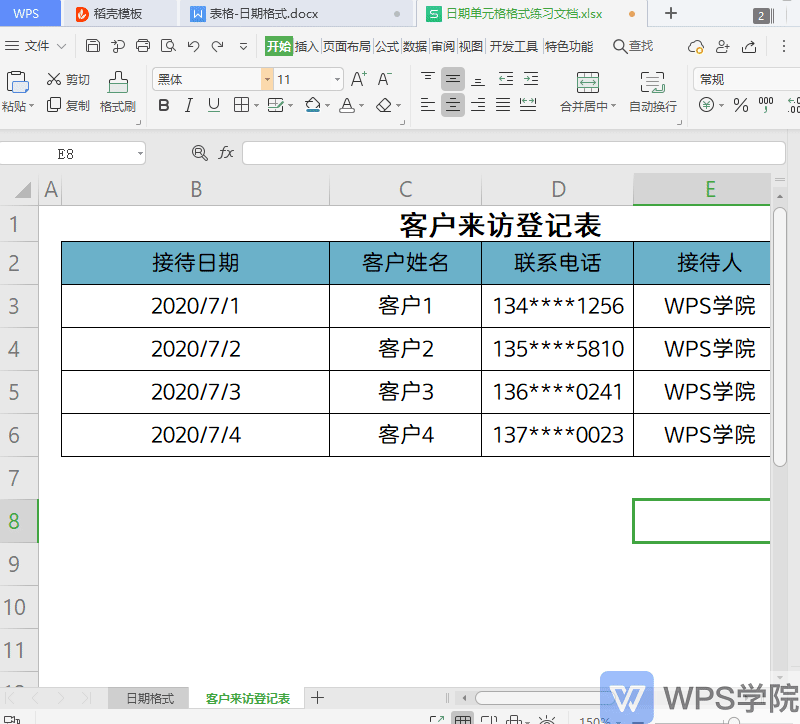Open Print Preview icon
The image size is (800, 724).
tap(168, 46)
